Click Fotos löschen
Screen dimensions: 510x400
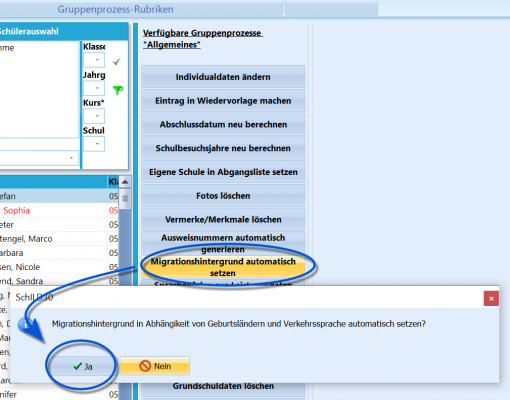(223, 196)
